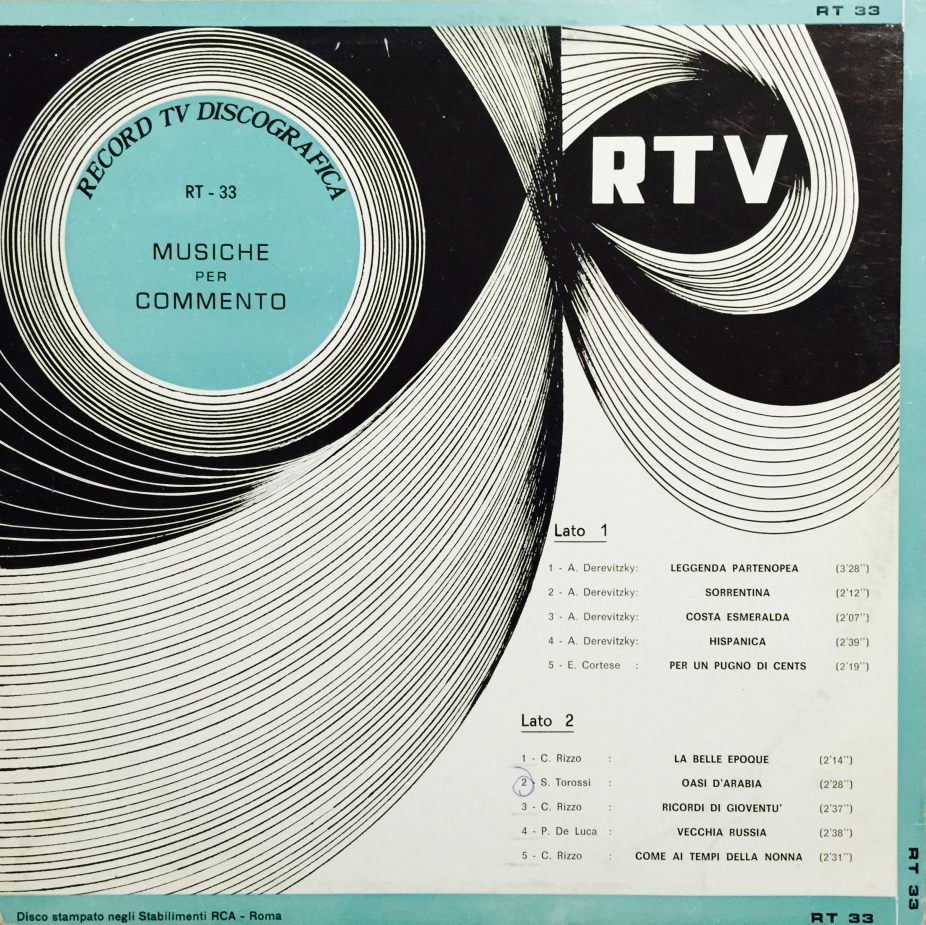Click the 'LA BELLE EPOQUE' track title
This screenshot has width=926, height=925.
pyautogui.click(x=721, y=759)
